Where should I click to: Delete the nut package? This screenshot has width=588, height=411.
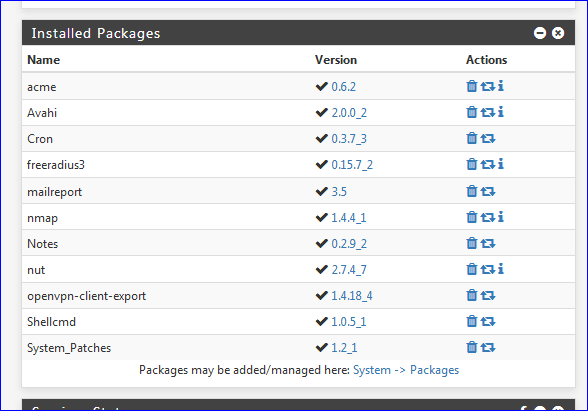pos(471,269)
